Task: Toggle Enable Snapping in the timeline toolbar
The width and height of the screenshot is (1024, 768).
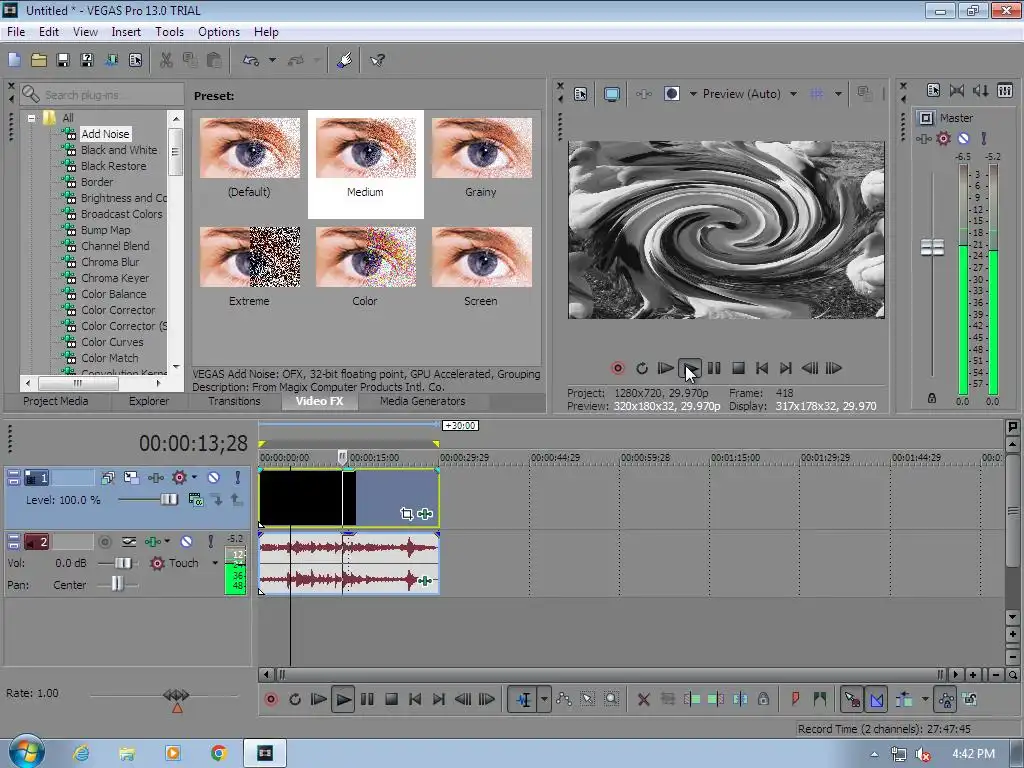Action: click(851, 699)
